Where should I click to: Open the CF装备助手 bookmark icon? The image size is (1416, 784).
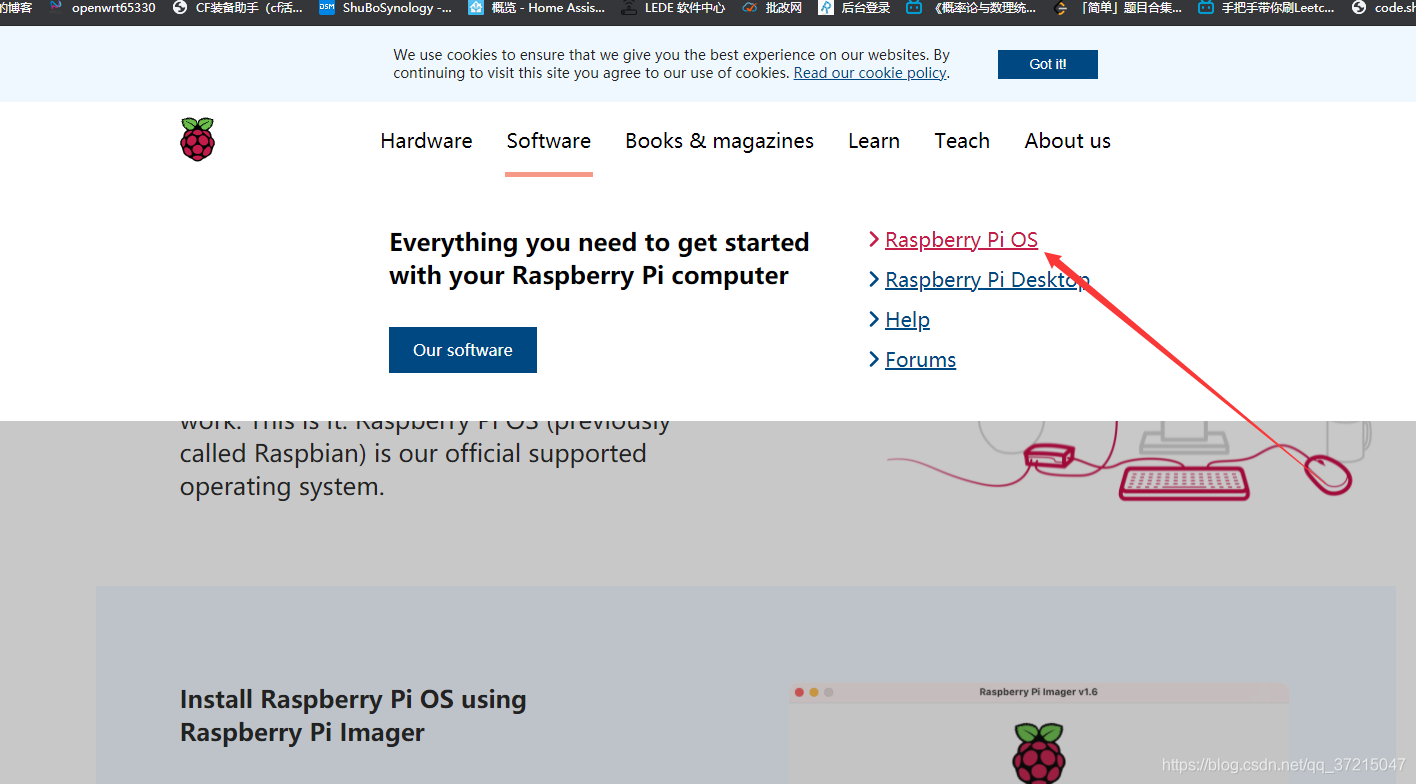click(x=180, y=7)
